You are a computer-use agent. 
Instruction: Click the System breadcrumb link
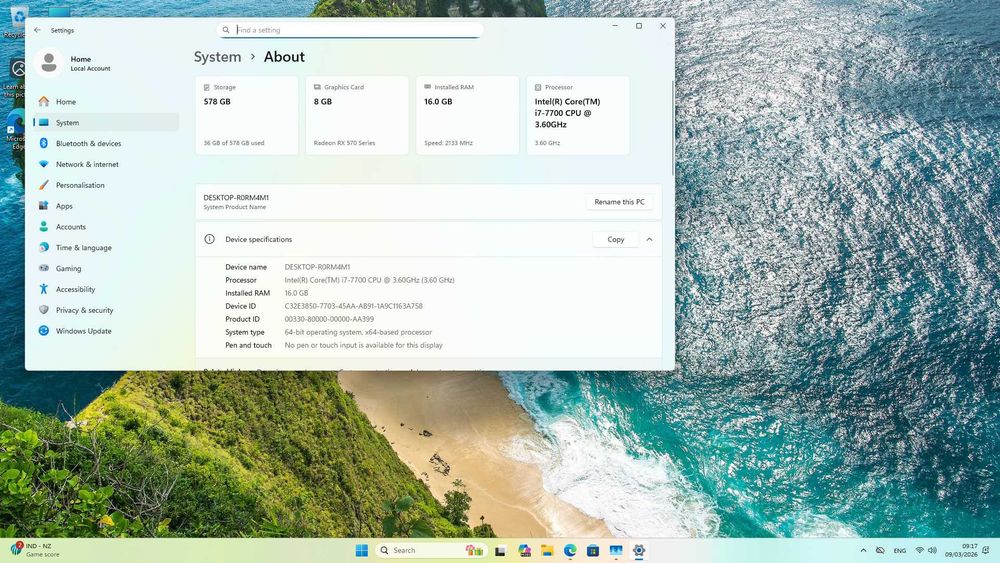click(x=217, y=57)
